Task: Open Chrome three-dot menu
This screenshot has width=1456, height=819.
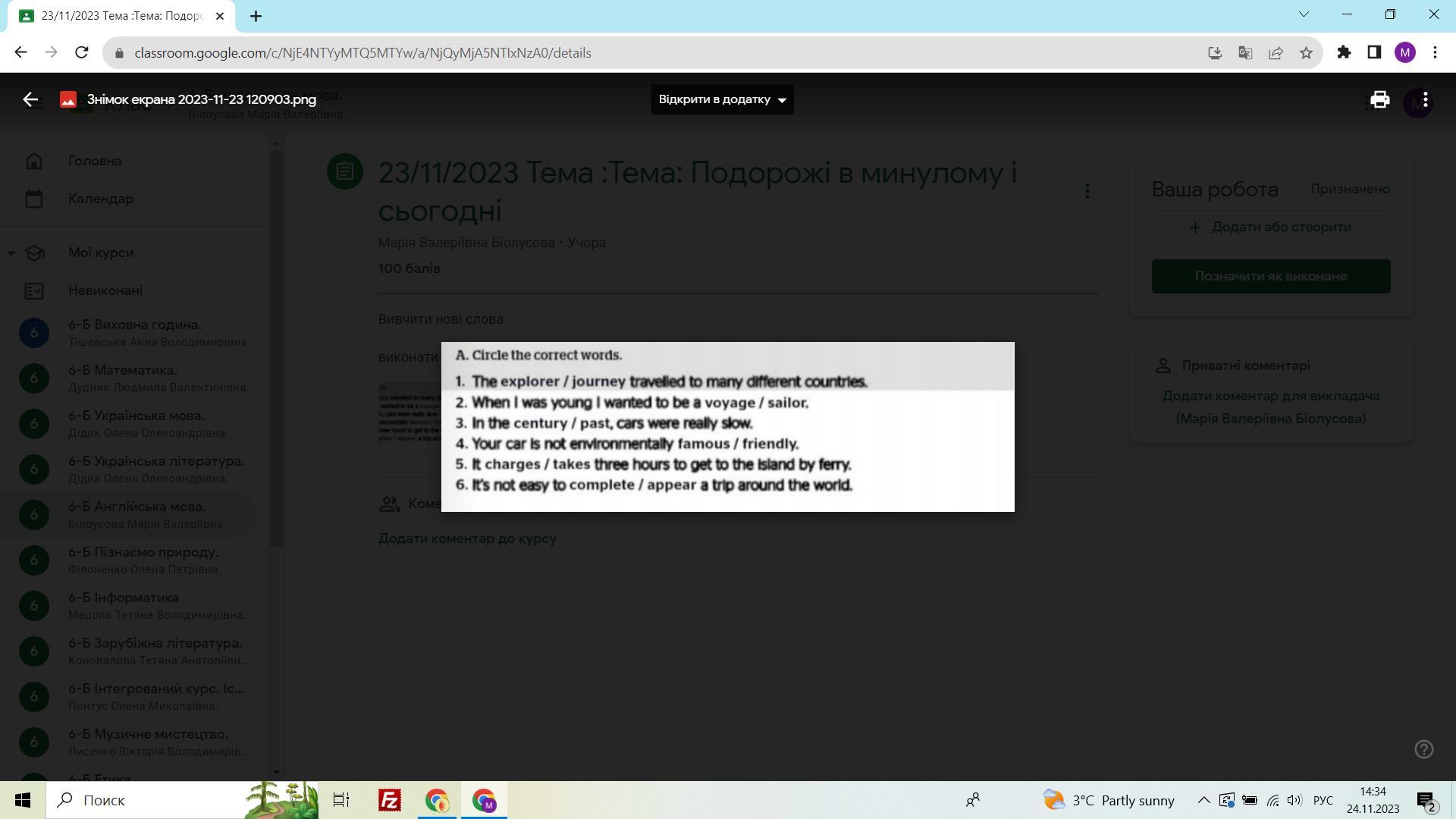Action: [x=1435, y=52]
